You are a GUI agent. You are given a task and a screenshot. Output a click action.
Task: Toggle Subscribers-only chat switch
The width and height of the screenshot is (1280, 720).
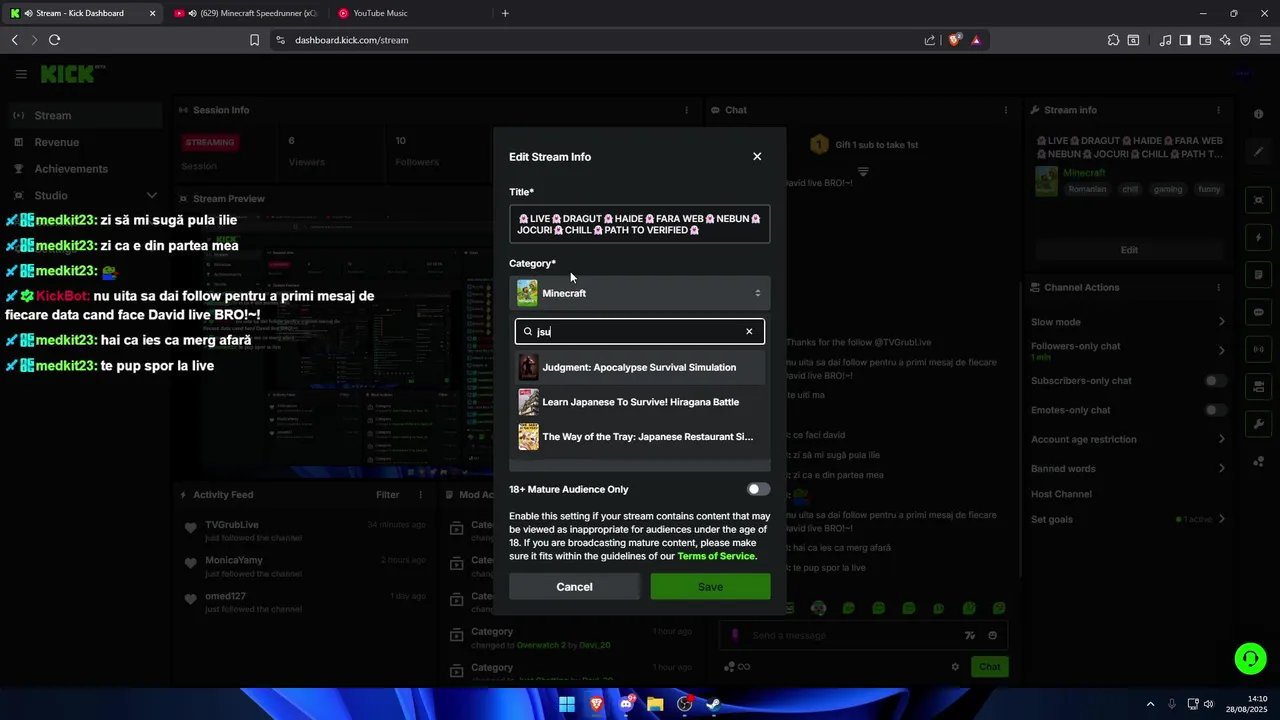click(x=1215, y=381)
